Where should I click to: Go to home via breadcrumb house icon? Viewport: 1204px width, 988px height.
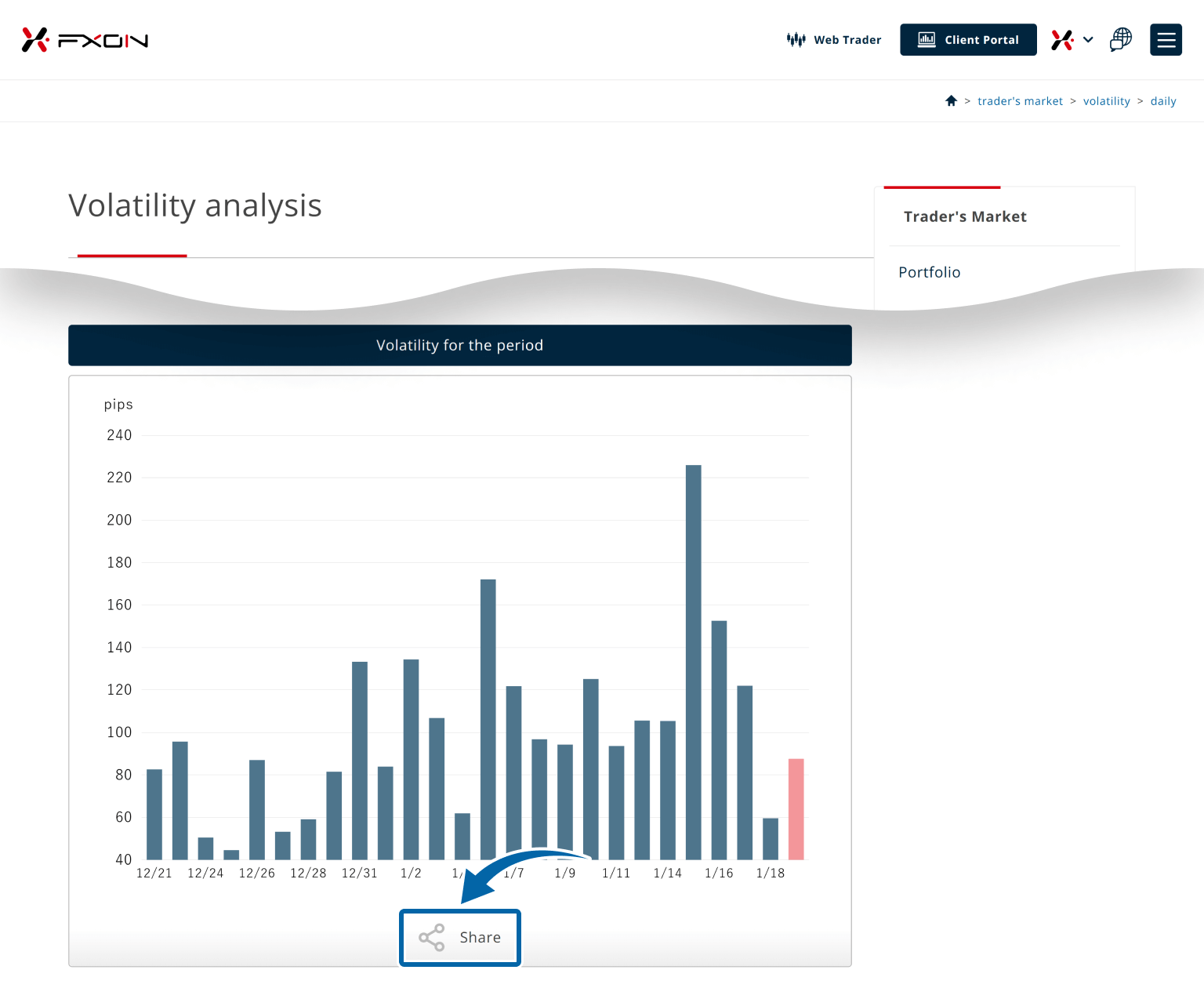[x=951, y=101]
